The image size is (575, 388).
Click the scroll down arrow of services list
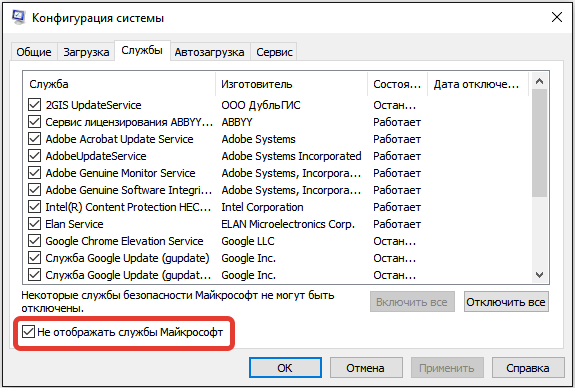539,275
